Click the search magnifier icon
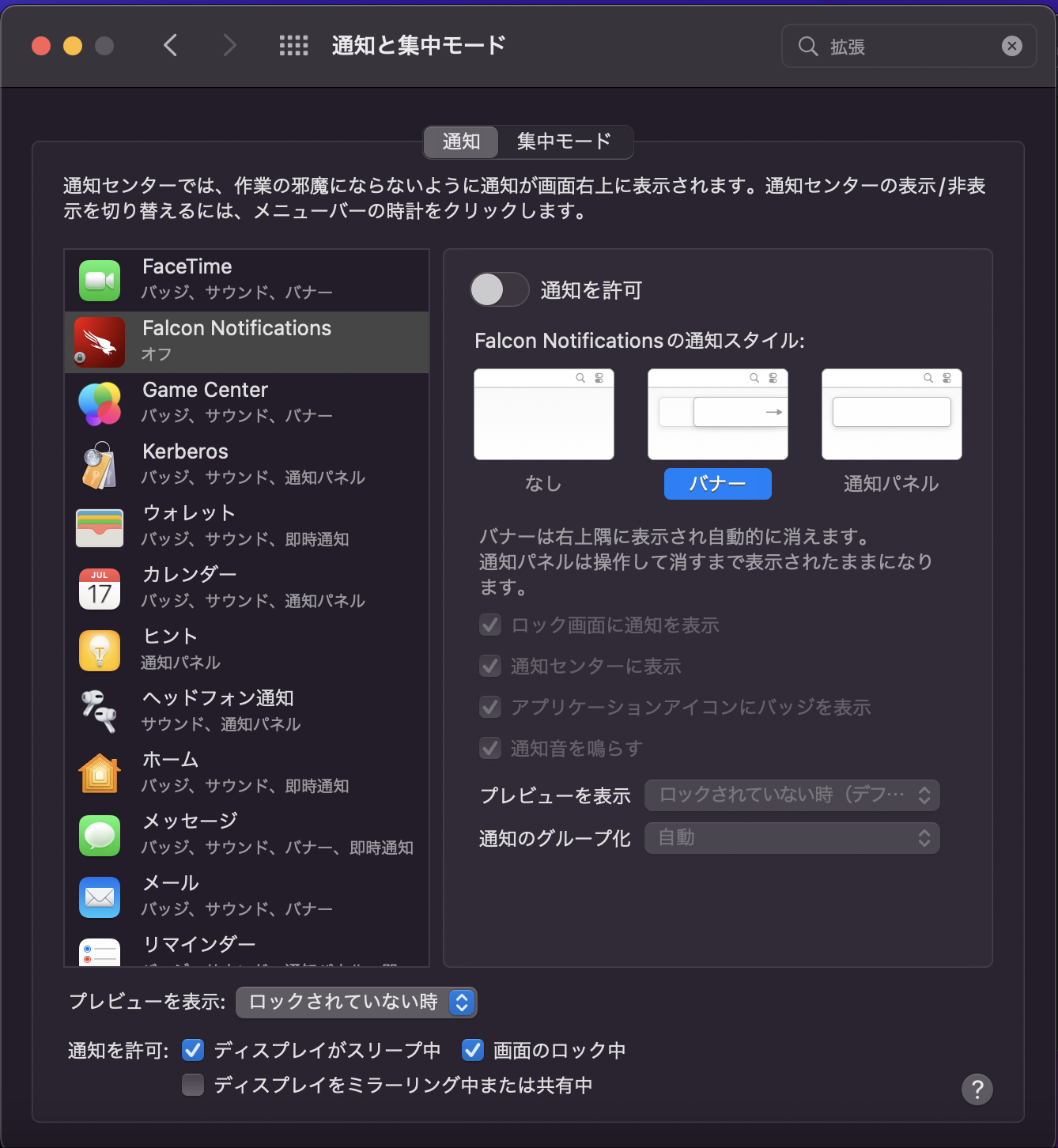 pos(807,46)
